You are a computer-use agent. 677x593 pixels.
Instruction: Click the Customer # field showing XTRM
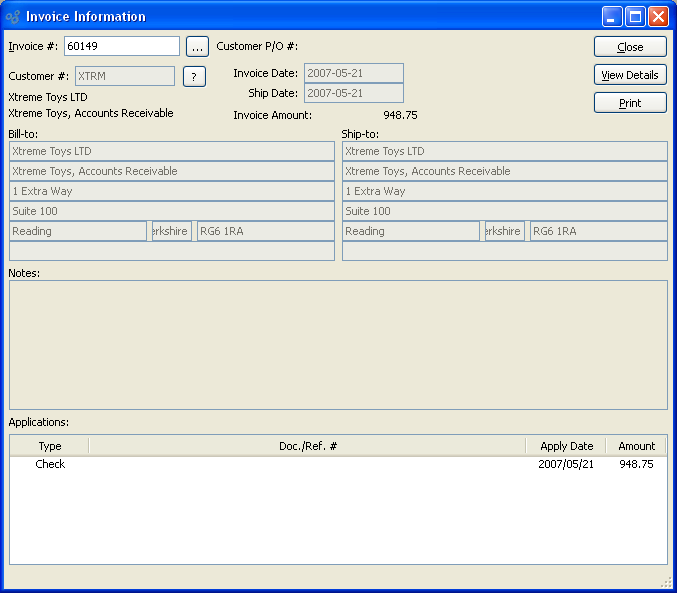tap(124, 76)
